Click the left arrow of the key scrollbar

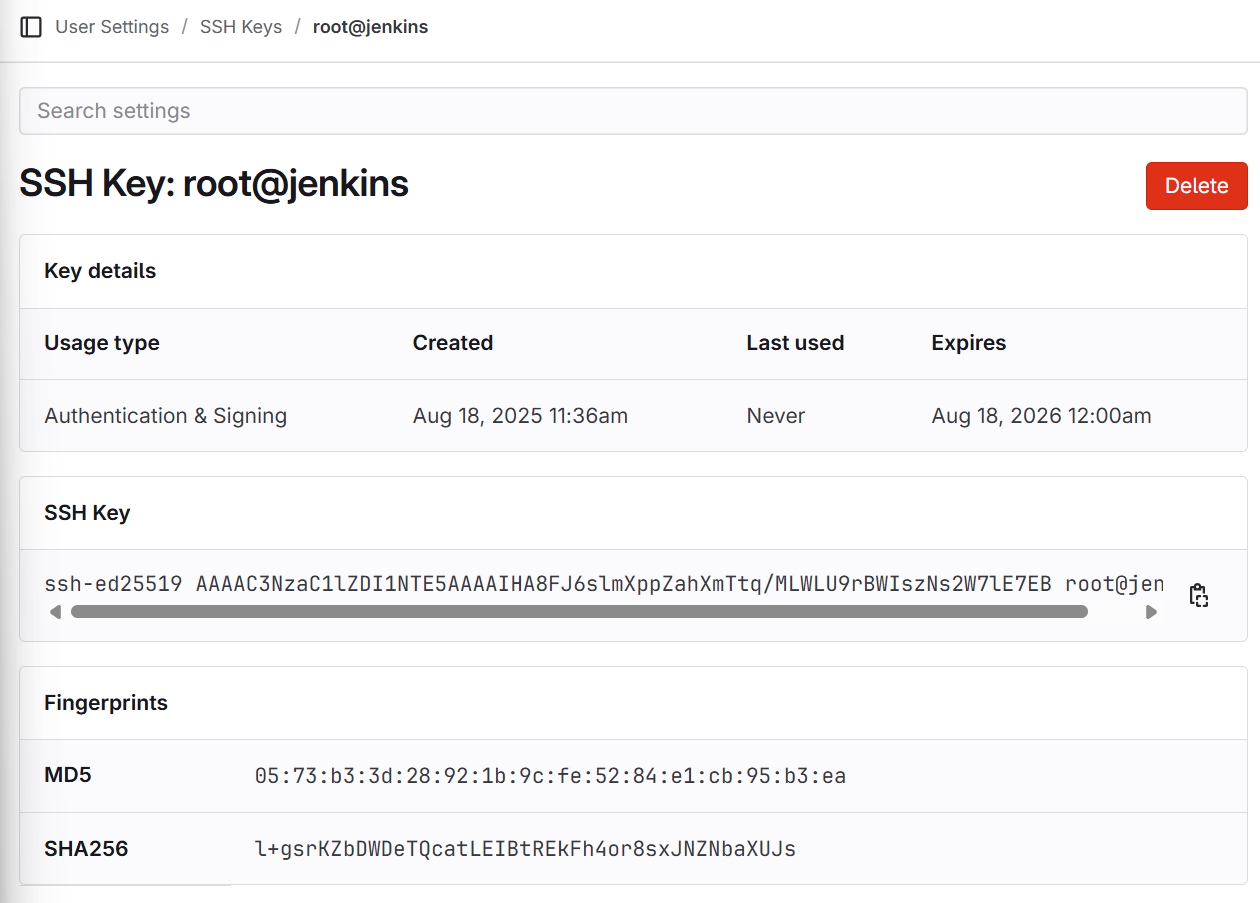point(55,611)
